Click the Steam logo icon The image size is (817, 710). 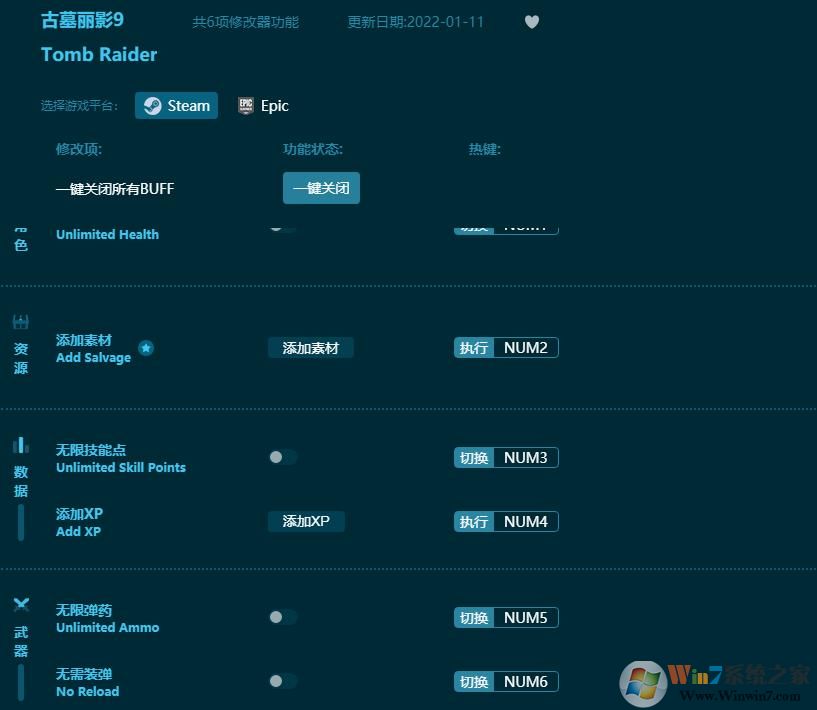[153, 106]
